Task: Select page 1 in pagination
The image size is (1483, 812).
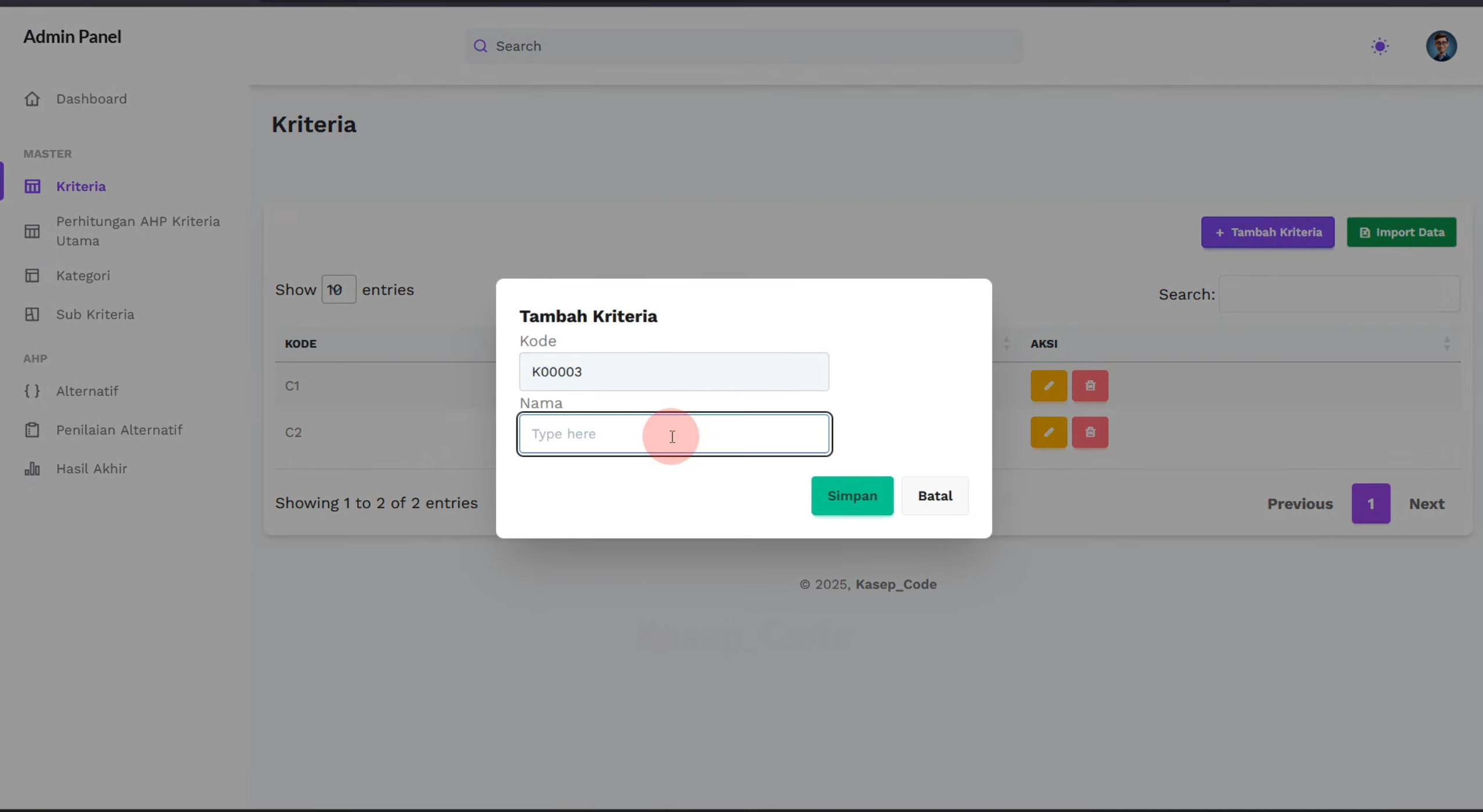Action: (x=1370, y=504)
